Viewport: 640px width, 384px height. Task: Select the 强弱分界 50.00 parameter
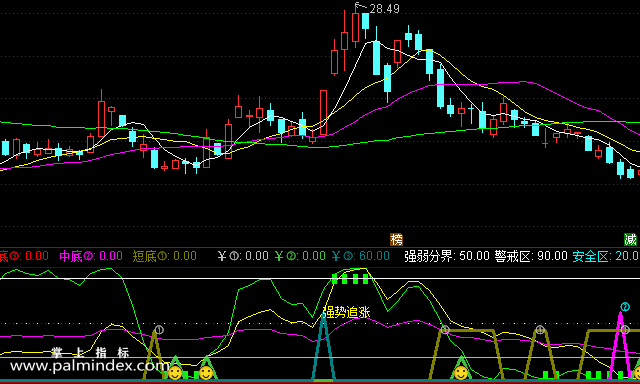tap(447, 256)
